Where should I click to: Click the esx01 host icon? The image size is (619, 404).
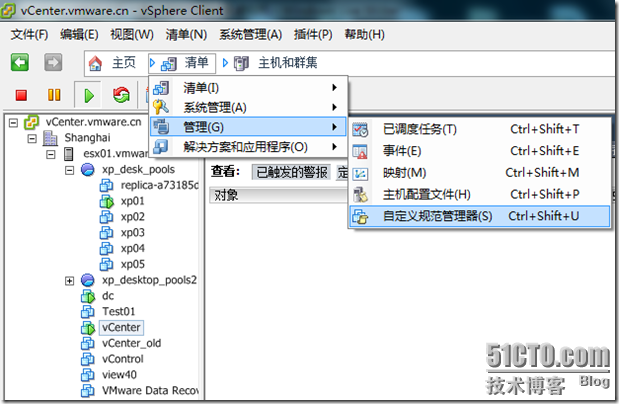coord(68,154)
